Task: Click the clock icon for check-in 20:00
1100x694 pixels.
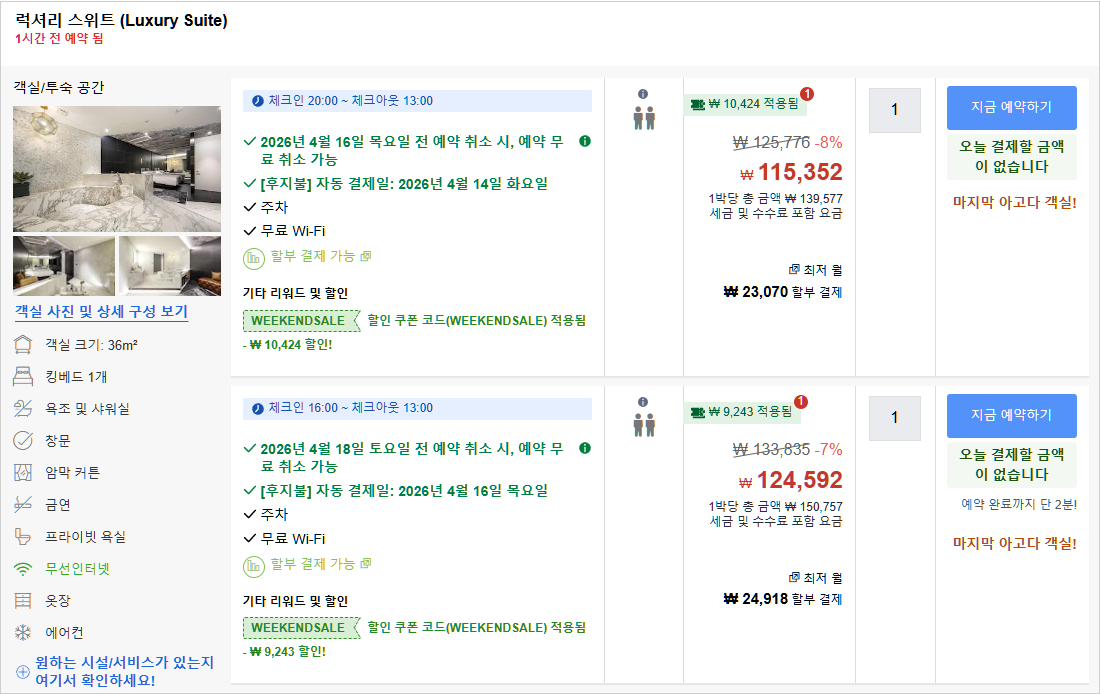Action: point(257,101)
